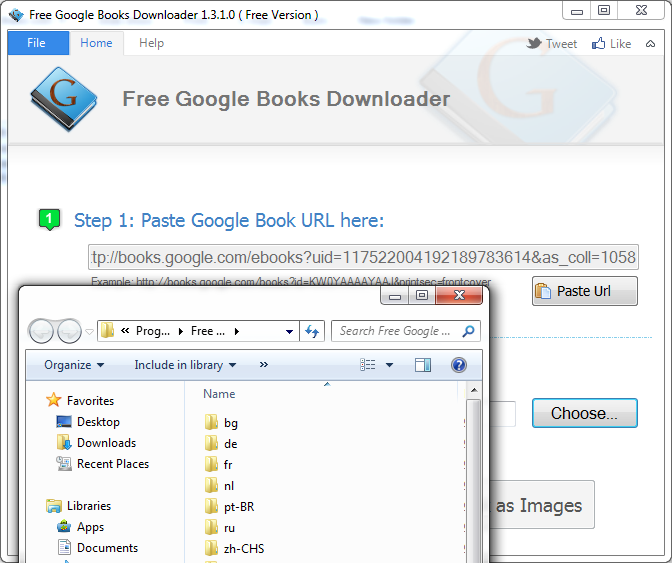Select the de folder
Screen dimensions: 672x563
click(222, 443)
